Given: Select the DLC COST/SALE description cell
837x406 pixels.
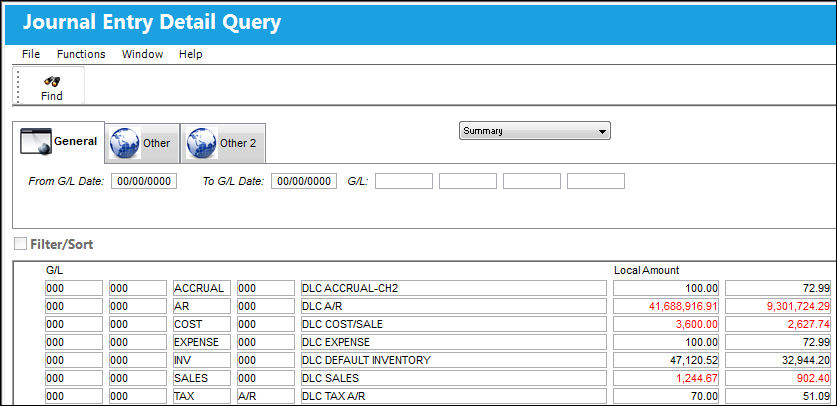Looking at the screenshot, I should tap(454, 324).
